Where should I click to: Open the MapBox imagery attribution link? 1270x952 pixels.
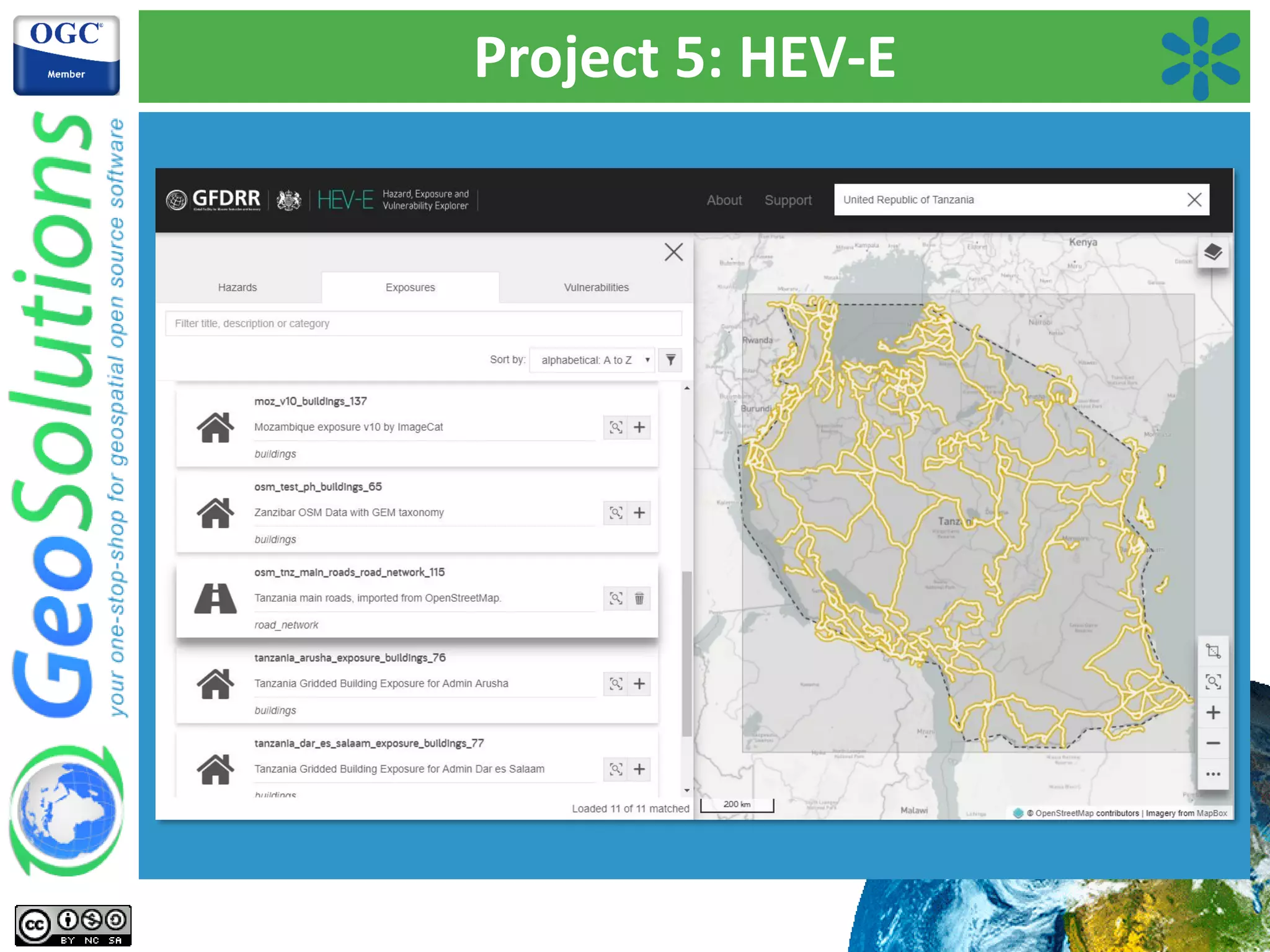tap(1212, 813)
